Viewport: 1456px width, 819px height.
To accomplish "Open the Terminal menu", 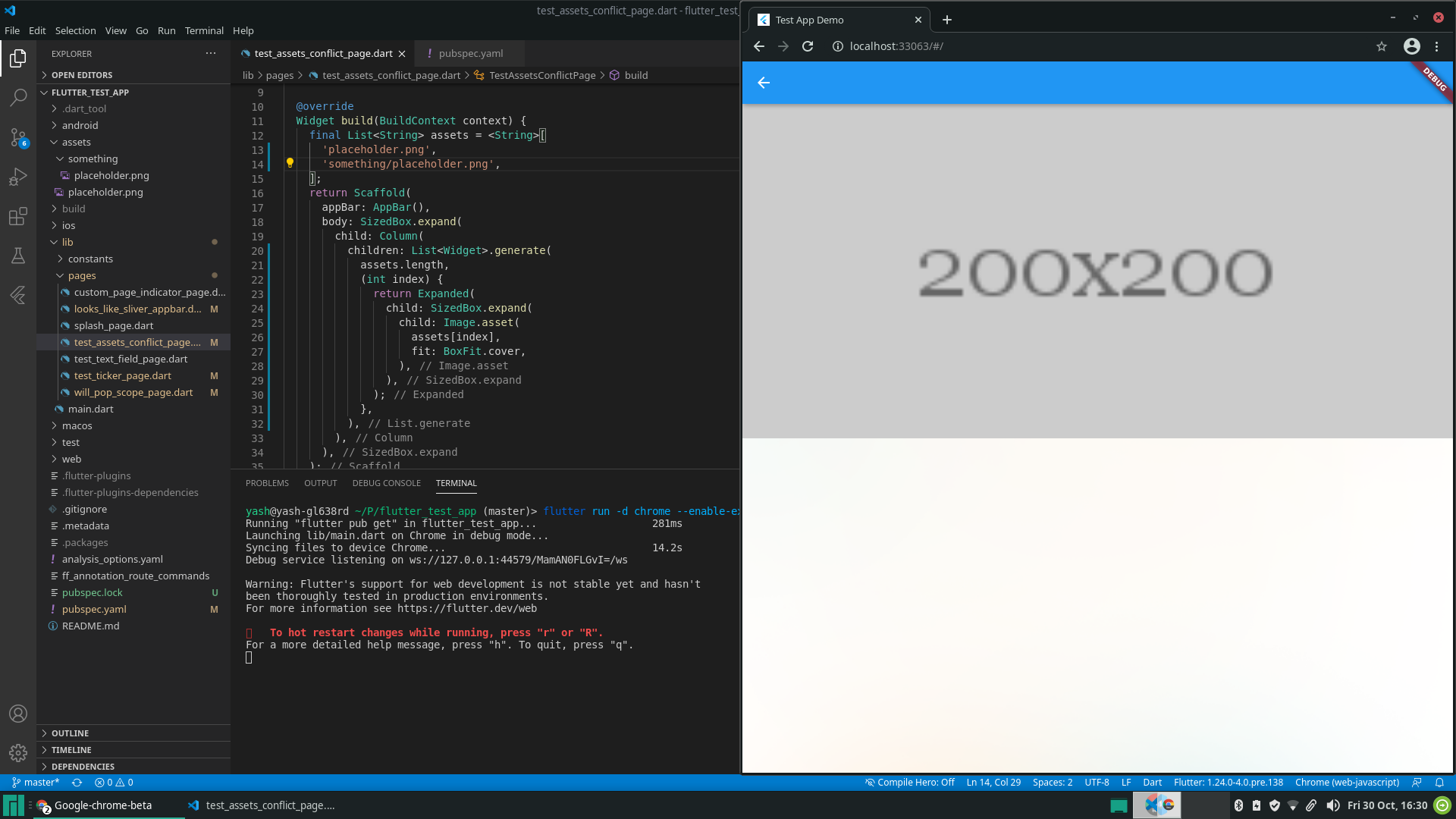I will (x=203, y=30).
